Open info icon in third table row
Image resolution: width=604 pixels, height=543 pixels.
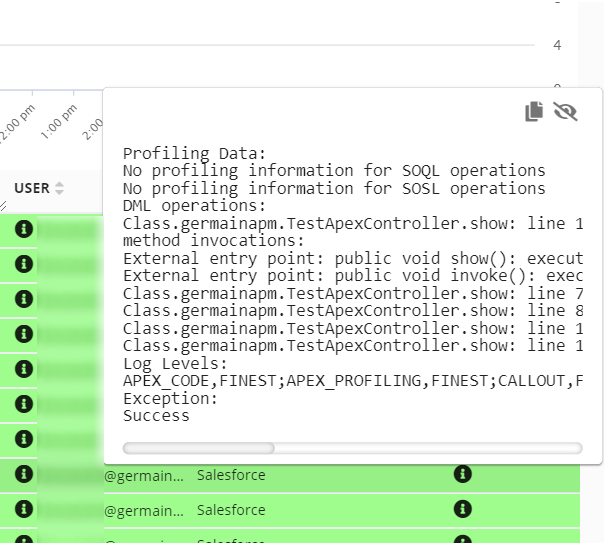tap(24, 299)
